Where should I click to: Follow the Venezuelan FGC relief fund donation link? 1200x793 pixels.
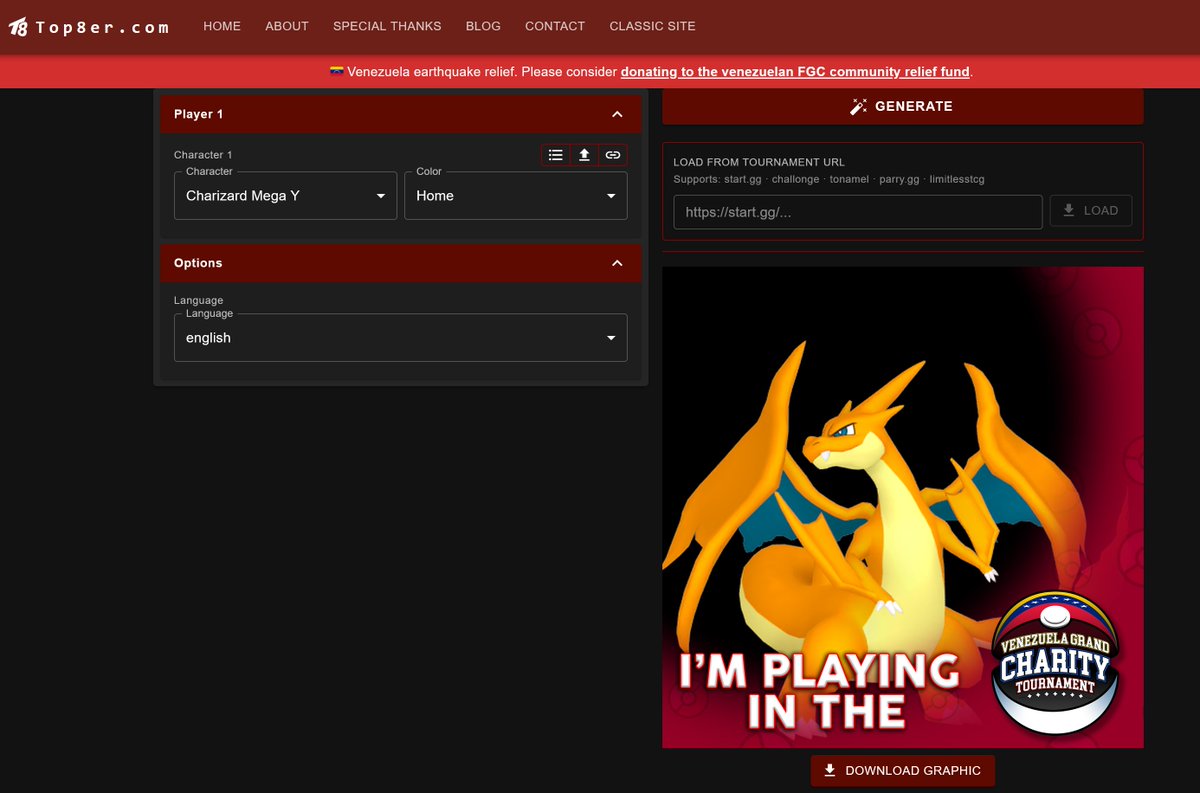pyautogui.click(x=795, y=72)
